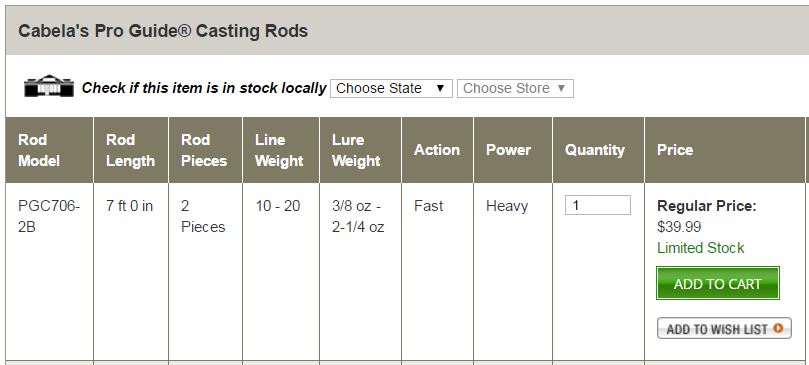Open the Choose State dropdown

[x=391, y=88]
